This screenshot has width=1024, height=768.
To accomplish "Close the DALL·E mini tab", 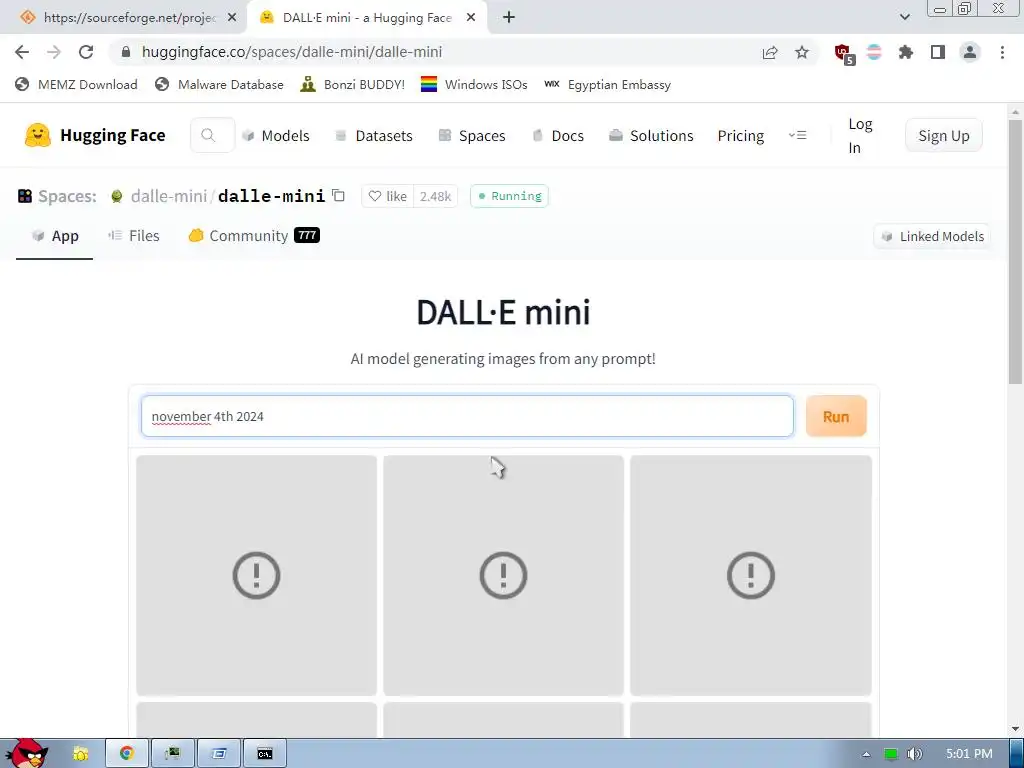I will tap(471, 18).
